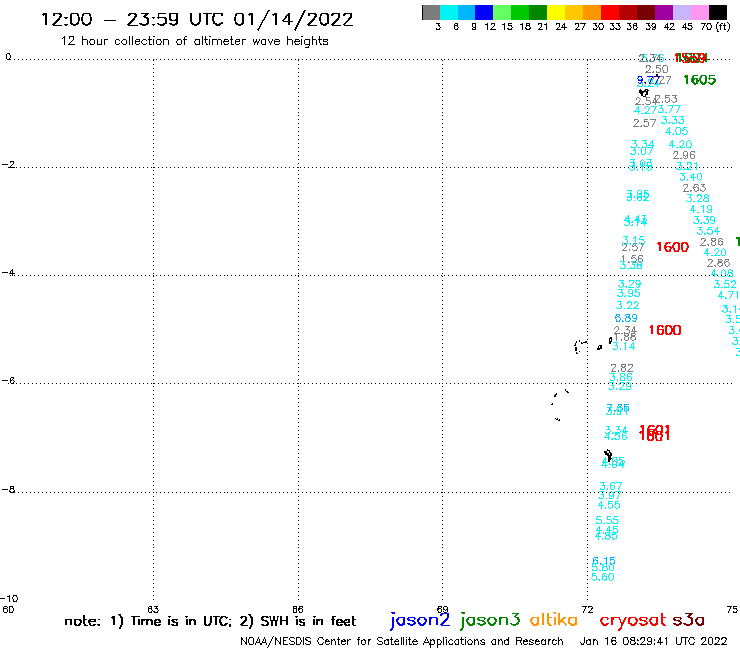Click the "12:00 – 23:59 UTC 01/14/2022" title
Image resolution: width=740 pixels, height=650 pixels.
(197, 20)
